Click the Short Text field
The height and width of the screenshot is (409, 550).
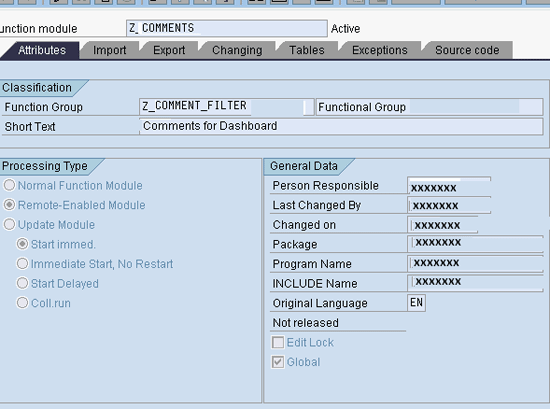341,126
